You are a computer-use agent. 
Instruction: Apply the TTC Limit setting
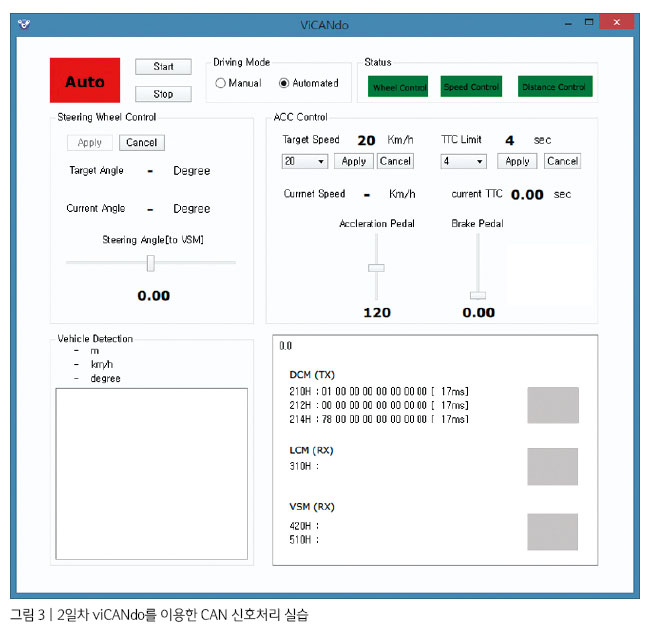click(517, 161)
